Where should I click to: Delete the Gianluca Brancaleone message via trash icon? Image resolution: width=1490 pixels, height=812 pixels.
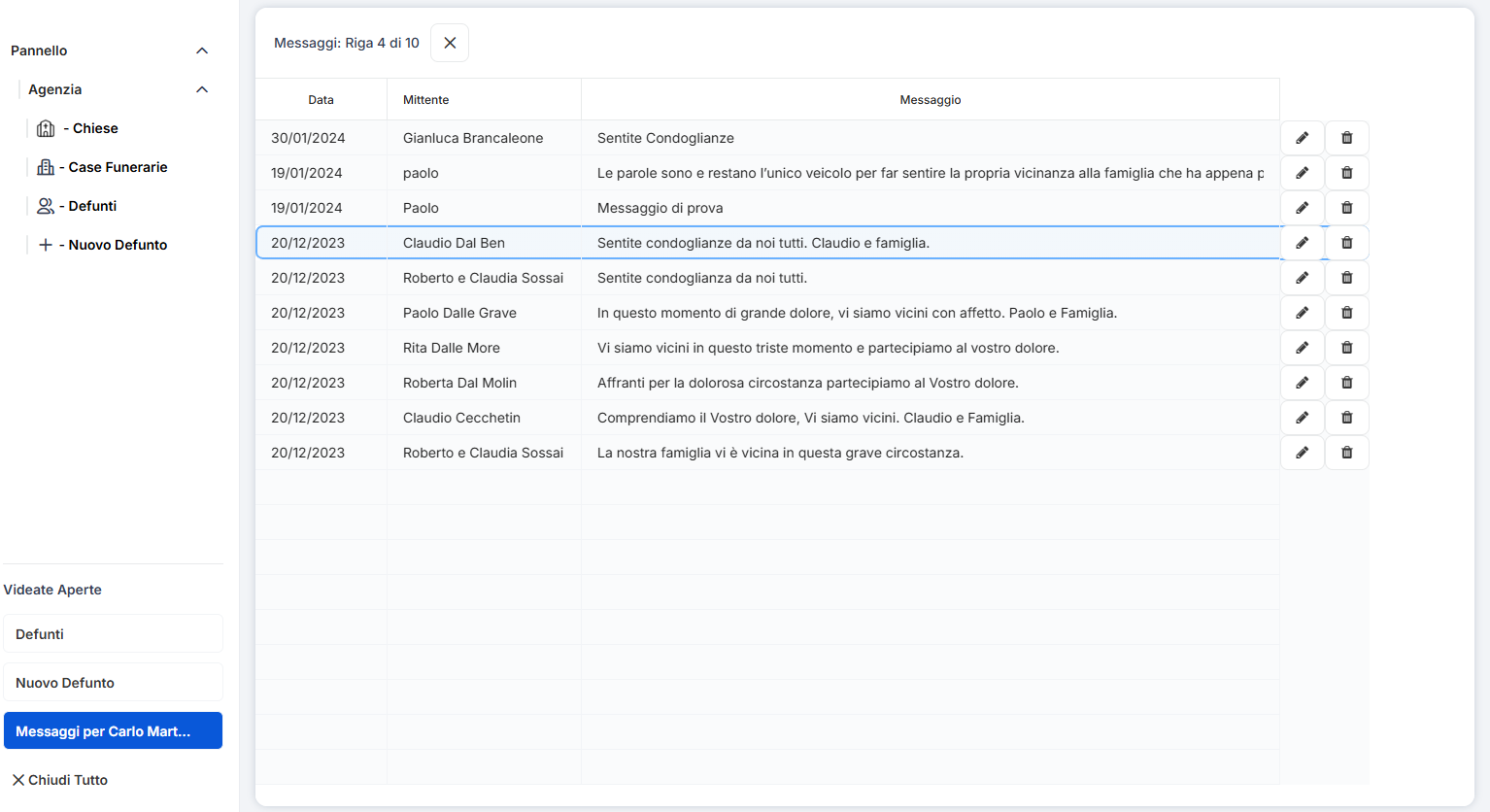click(x=1346, y=138)
